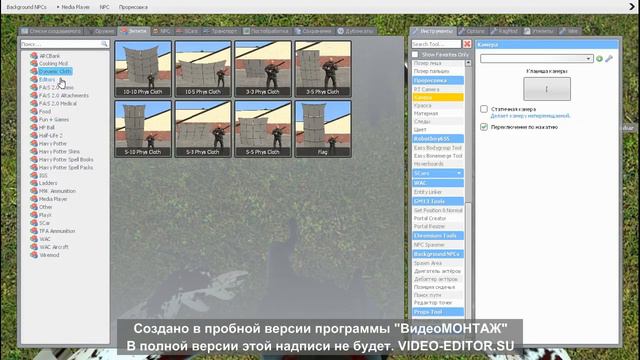
Task: Click the Fun + Games category icon
Action: pos(34,119)
